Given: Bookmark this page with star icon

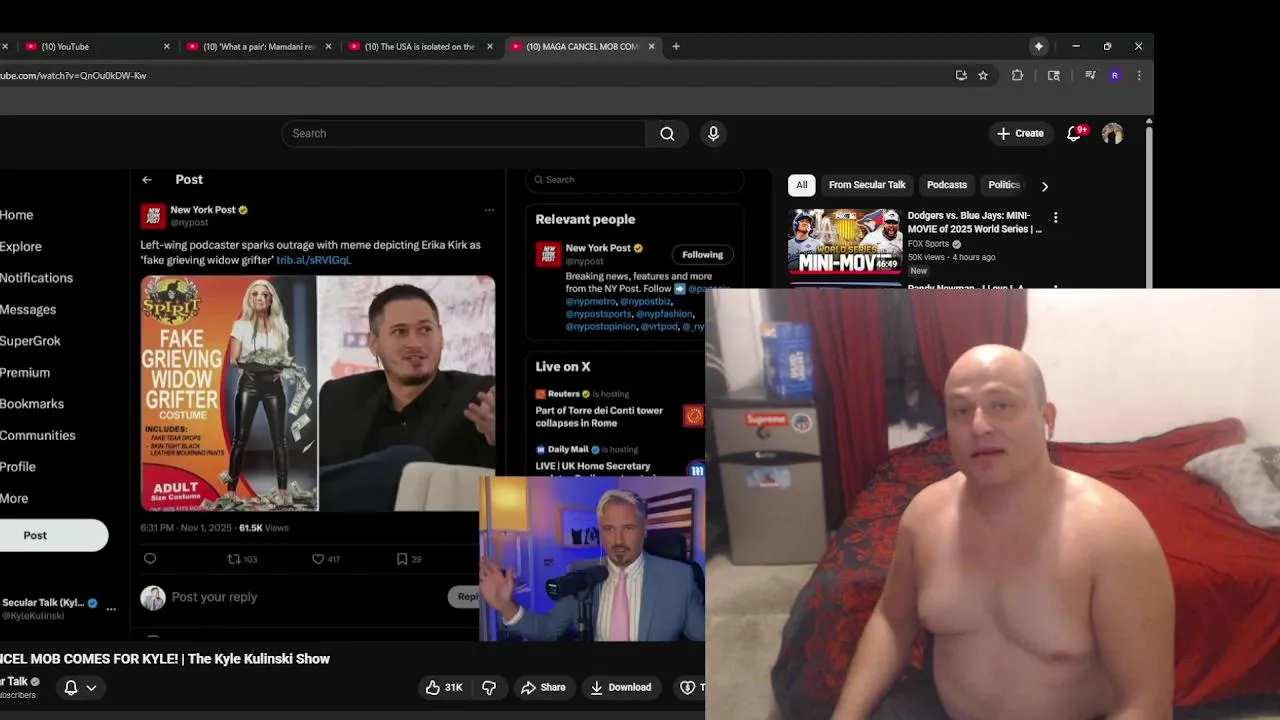Looking at the screenshot, I should [983, 75].
